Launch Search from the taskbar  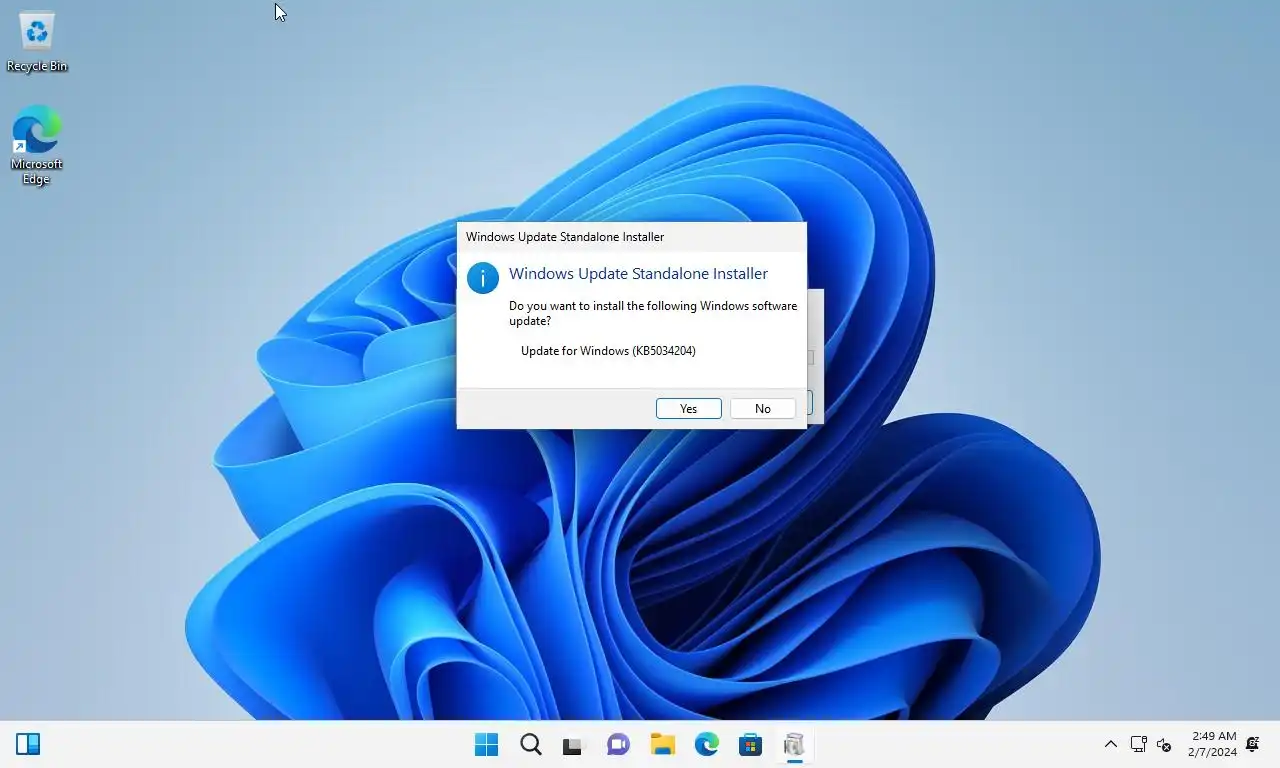click(531, 744)
